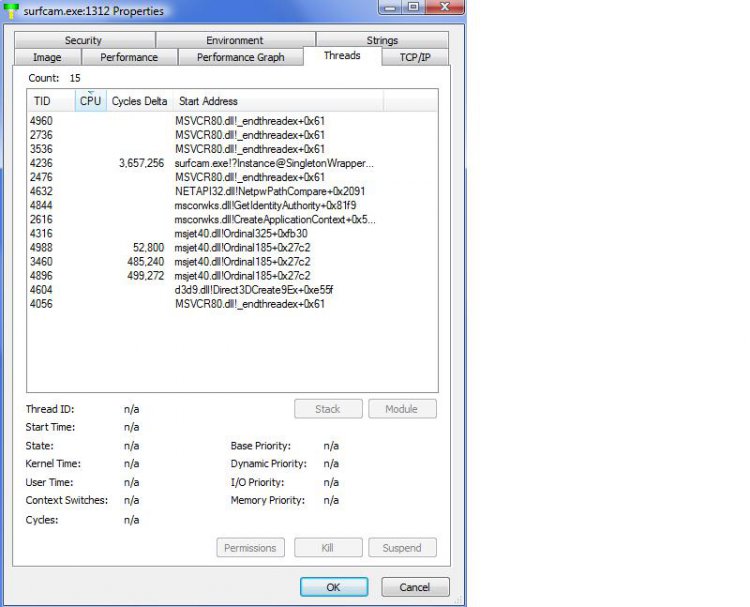This screenshot has width=750, height=607.
Task: Select thread row 2476
Action: tap(232, 177)
